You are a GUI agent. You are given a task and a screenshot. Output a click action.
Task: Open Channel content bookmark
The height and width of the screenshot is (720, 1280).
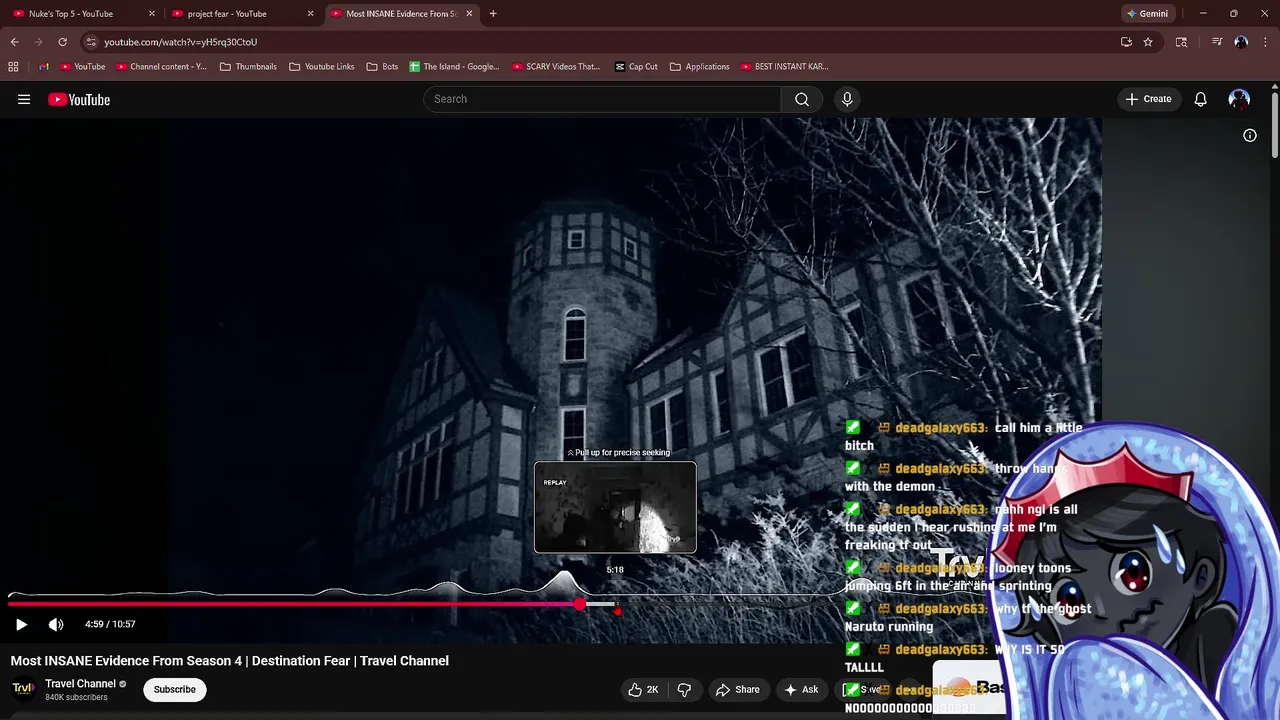[161, 67]
